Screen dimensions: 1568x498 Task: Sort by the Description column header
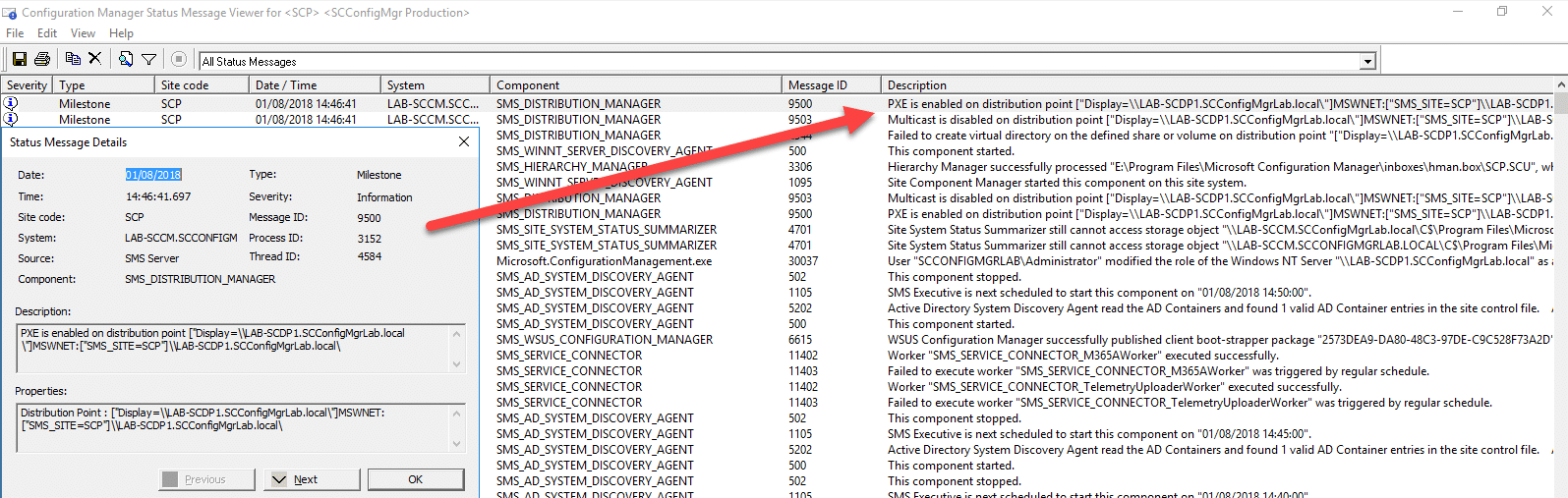(x=1217, y=85)
